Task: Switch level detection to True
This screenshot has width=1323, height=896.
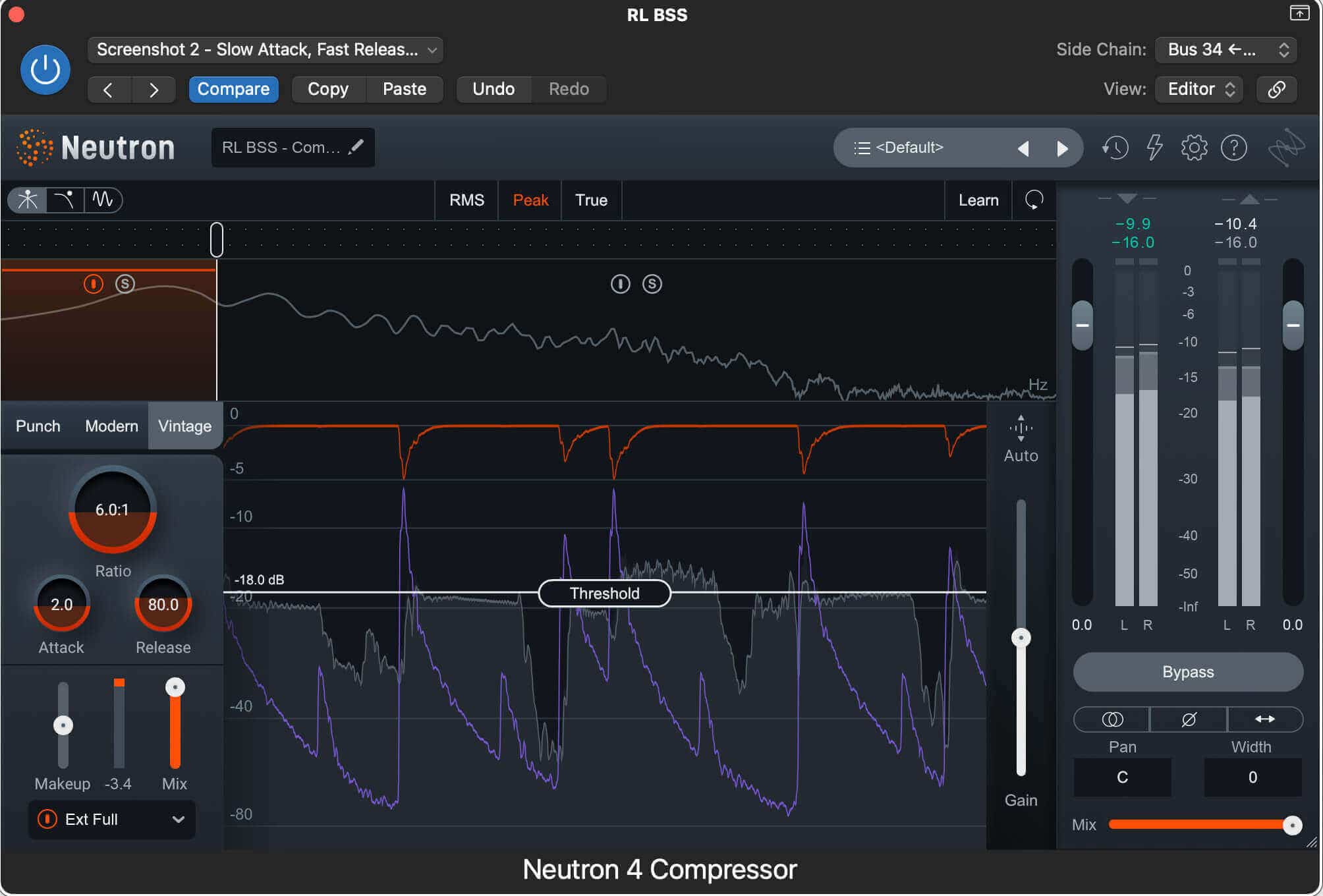Action: pos(591,200)
